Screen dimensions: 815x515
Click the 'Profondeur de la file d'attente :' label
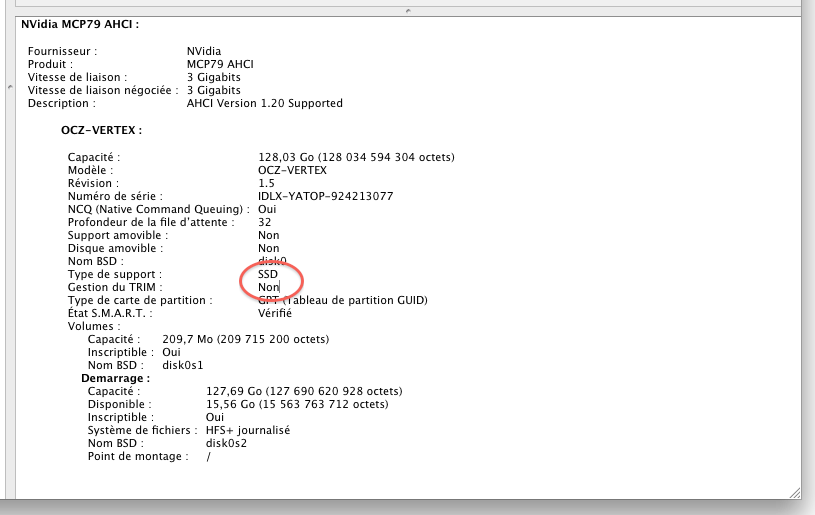tap(151, 222)
